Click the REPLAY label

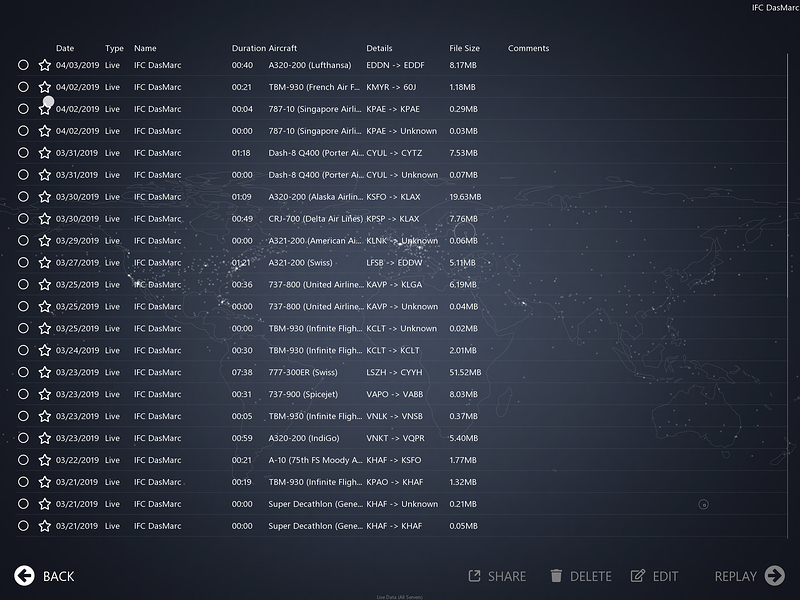735,577
